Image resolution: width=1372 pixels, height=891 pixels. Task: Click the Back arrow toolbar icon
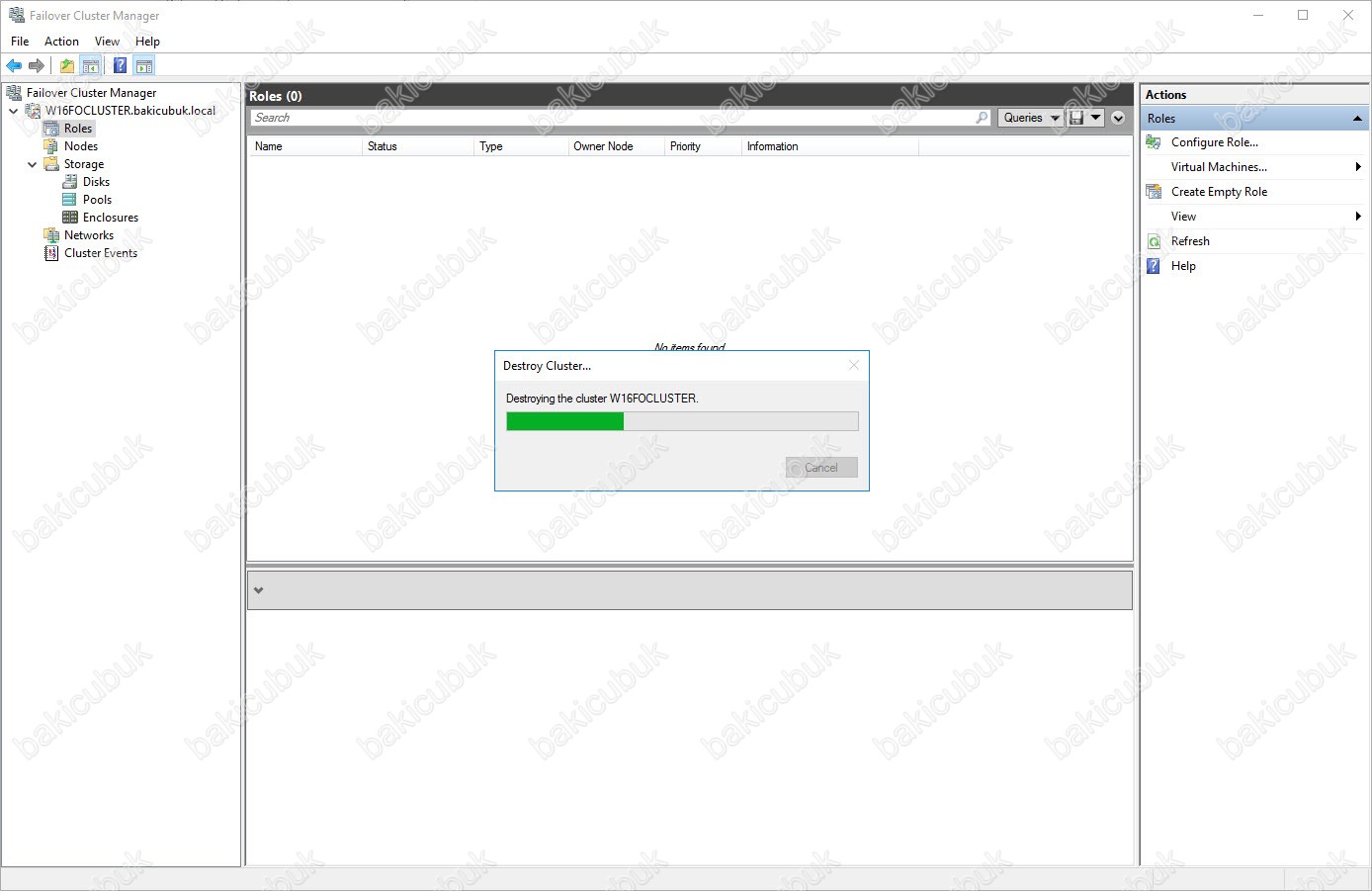(x=14, y=66)
